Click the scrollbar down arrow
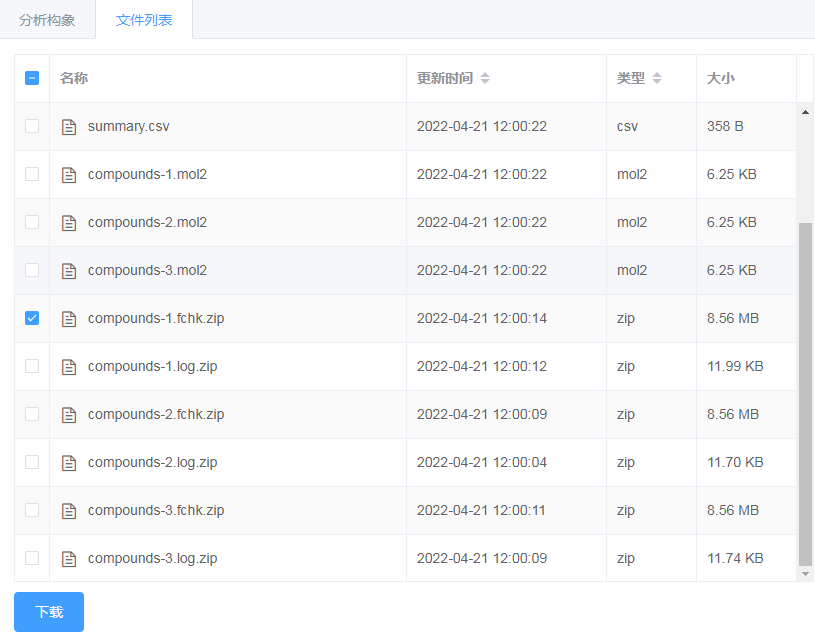Viewport: 815px width, 638px height. [x=805, y=574]
